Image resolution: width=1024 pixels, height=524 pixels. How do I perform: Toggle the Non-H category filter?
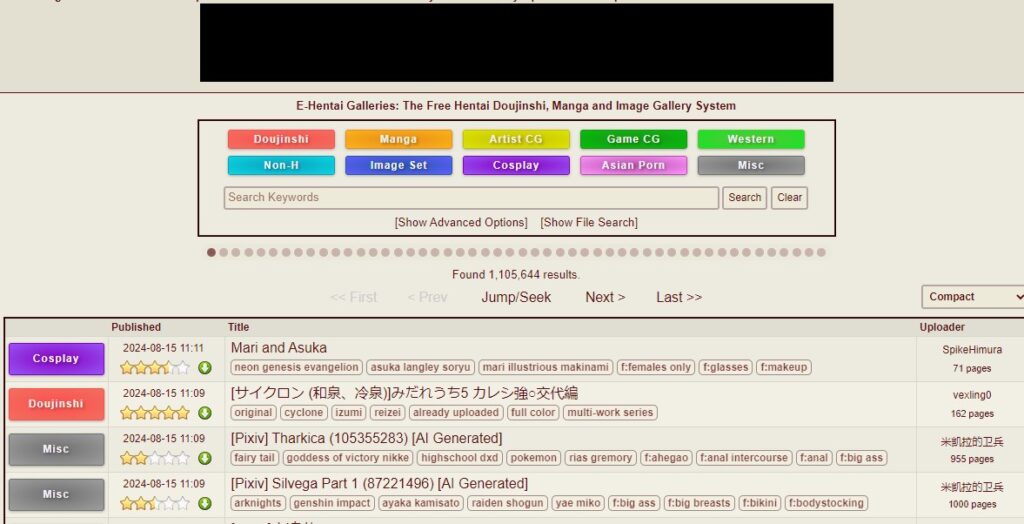[281, 165]
